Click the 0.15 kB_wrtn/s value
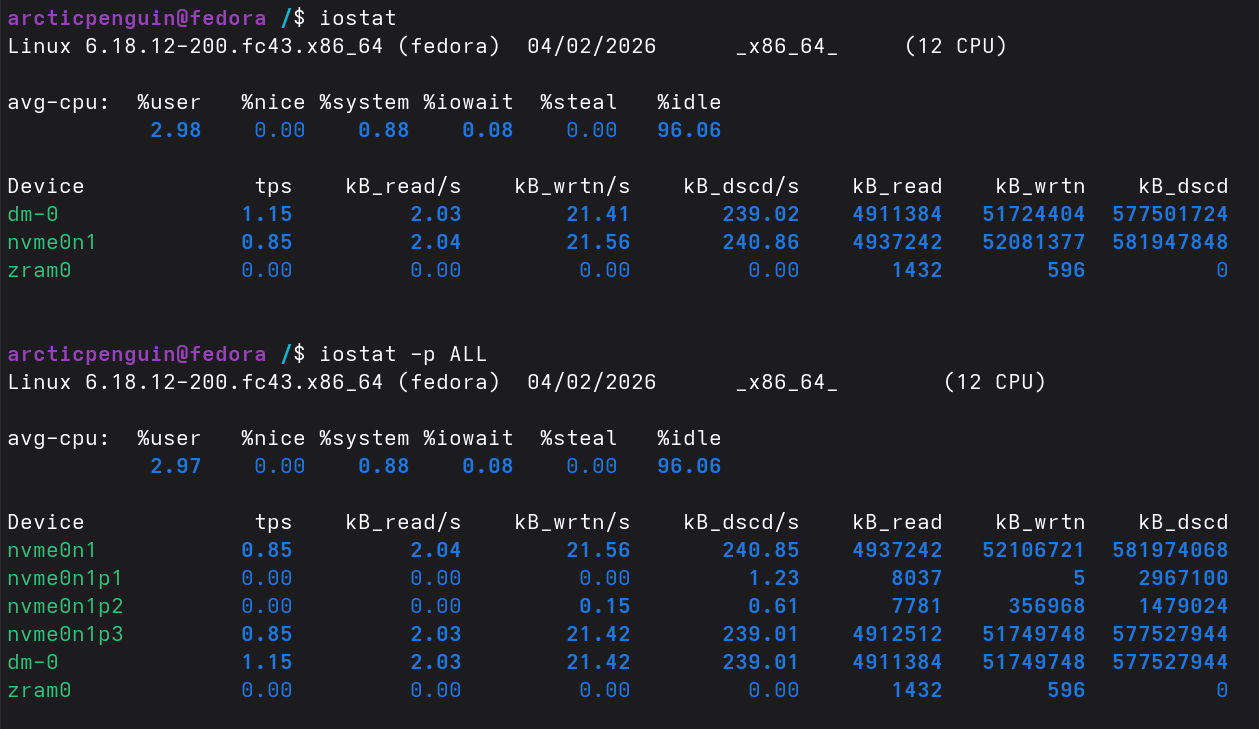1259x729 pixels. pyautogui.click(x=605, y=606)
